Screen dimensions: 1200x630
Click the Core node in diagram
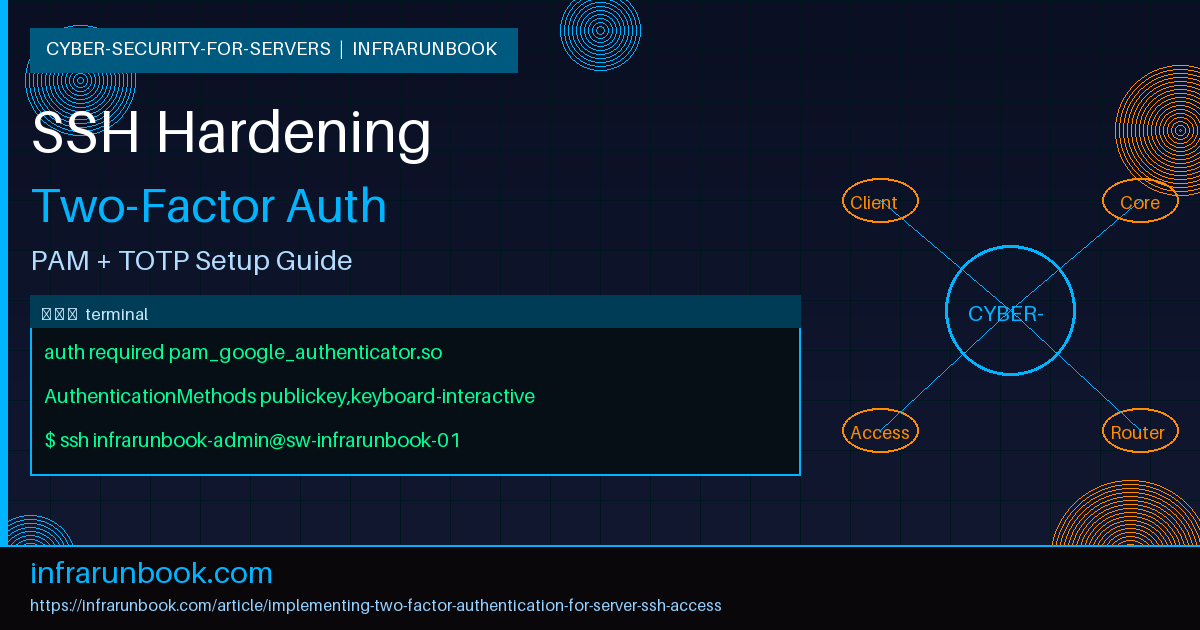coord(1140,201)
